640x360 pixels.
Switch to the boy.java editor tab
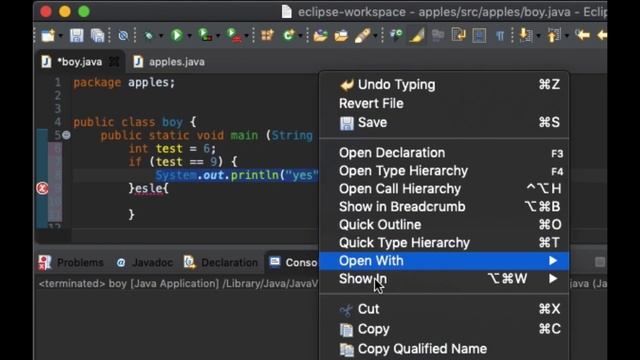(80, 62)
